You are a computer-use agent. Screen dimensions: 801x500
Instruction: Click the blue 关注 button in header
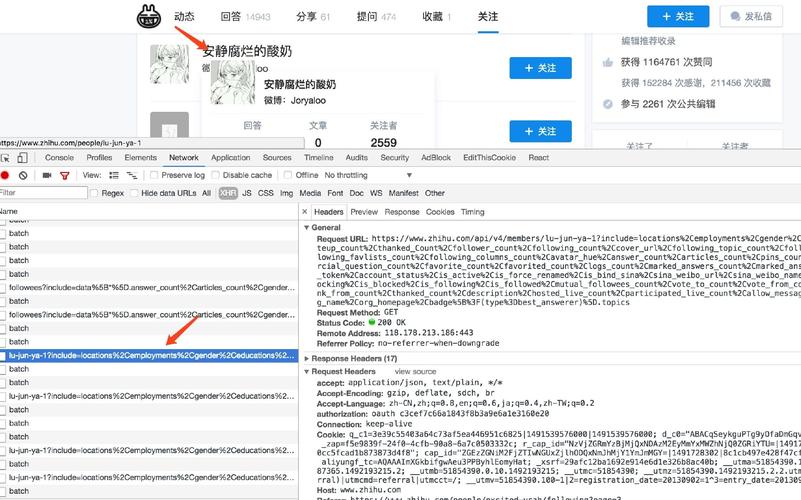(678, 16)
